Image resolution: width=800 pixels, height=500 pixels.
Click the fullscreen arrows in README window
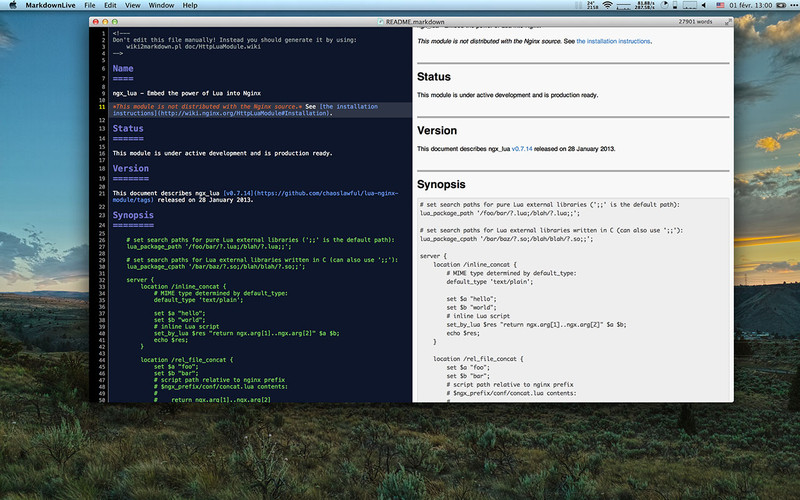point(728,21)
